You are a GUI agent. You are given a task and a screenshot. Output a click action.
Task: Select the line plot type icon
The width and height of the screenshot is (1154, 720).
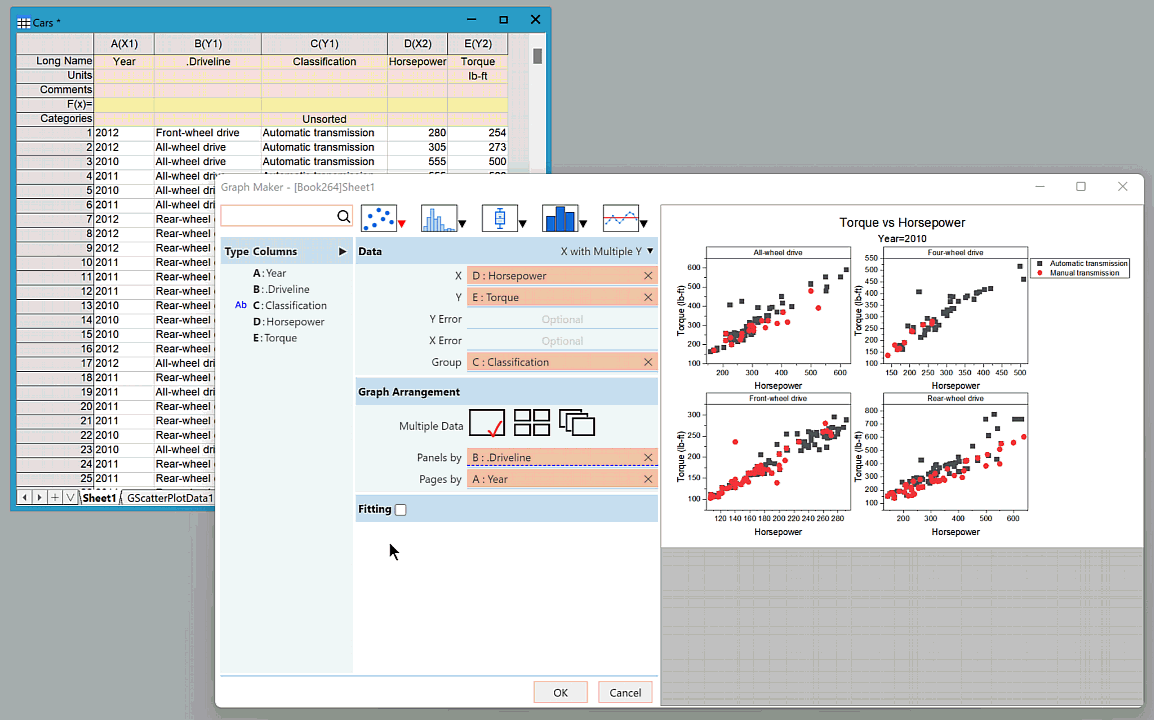click(619, 218)
